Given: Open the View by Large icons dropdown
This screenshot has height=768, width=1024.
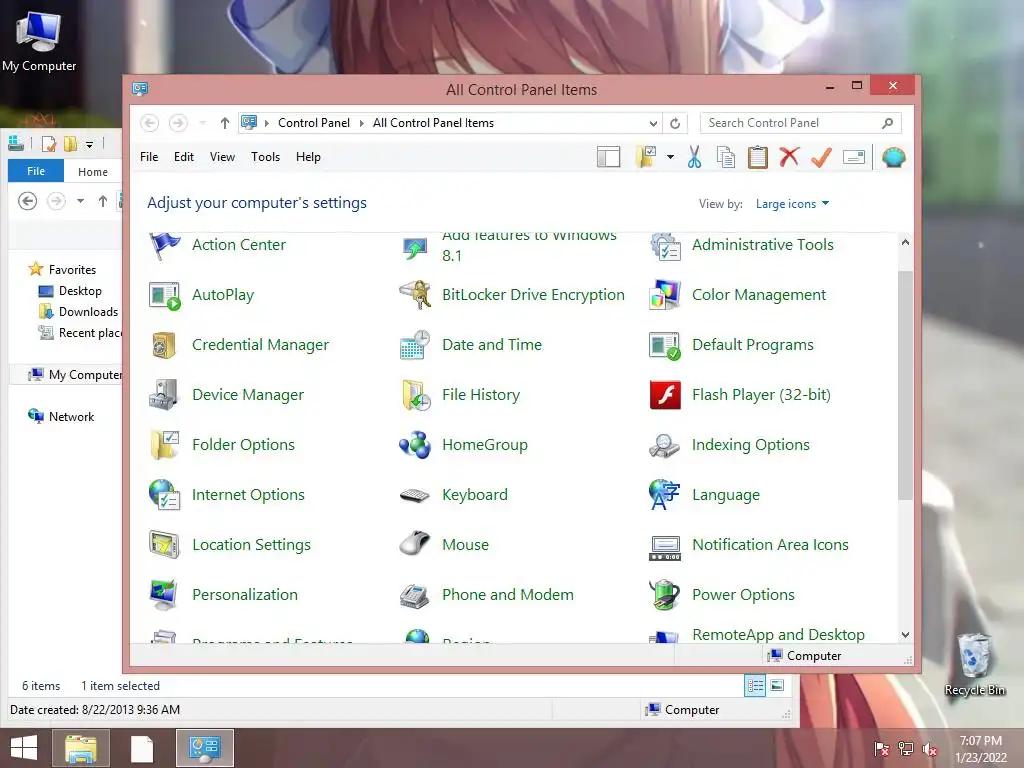Looking at the screenshot, I should pos(792,204).
